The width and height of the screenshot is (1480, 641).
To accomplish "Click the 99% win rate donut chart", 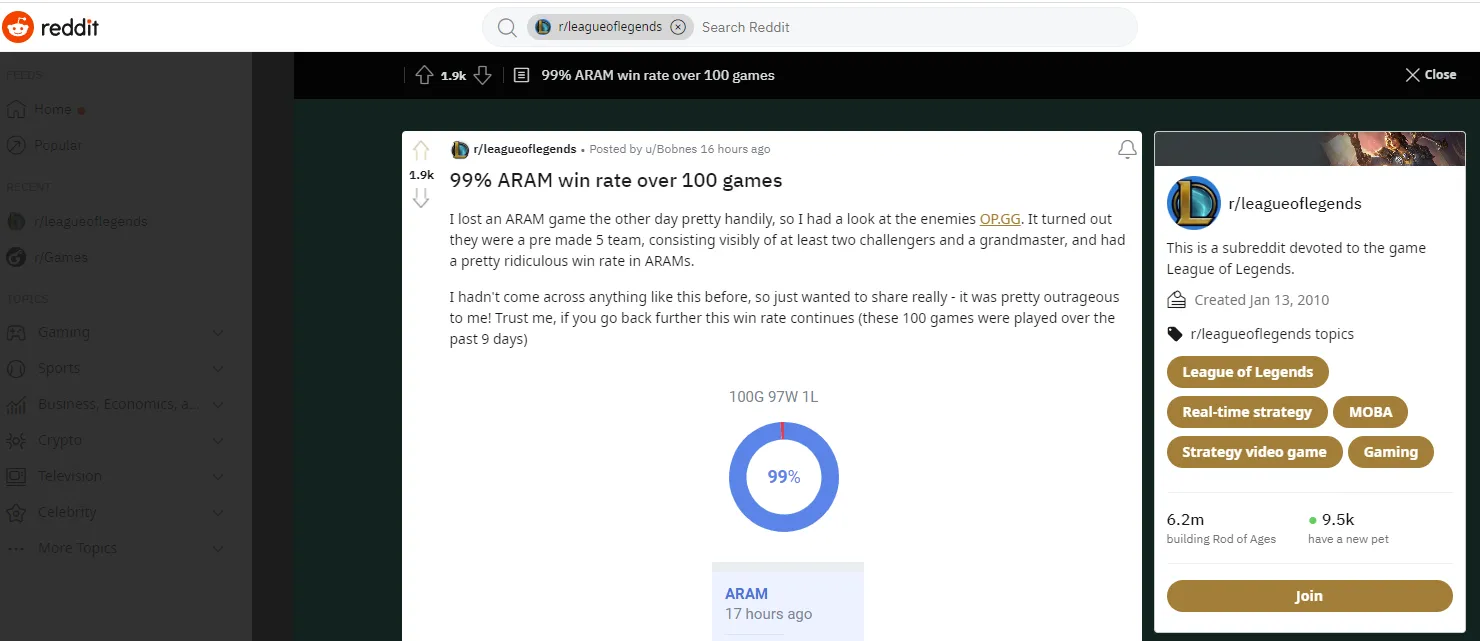I will pyautogui.click(x=784, y=477).
